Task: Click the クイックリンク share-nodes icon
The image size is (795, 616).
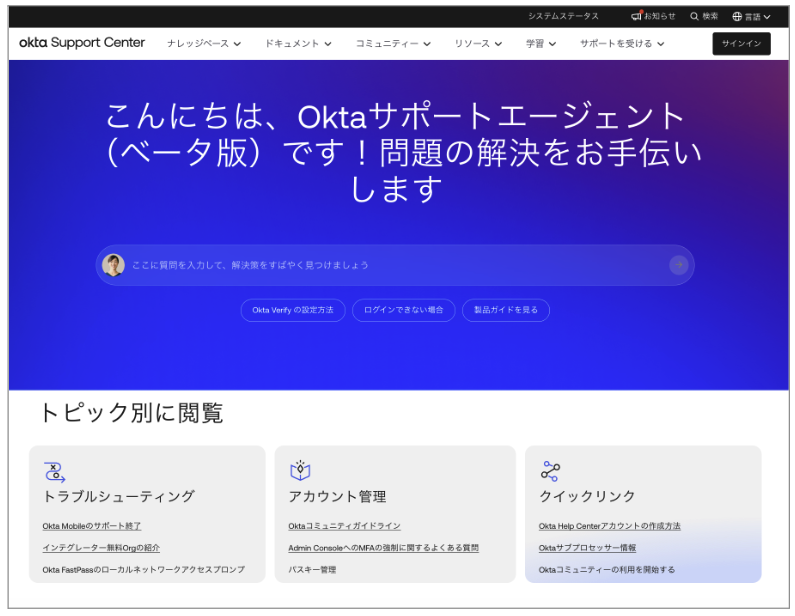Action: tap(550, 471)
